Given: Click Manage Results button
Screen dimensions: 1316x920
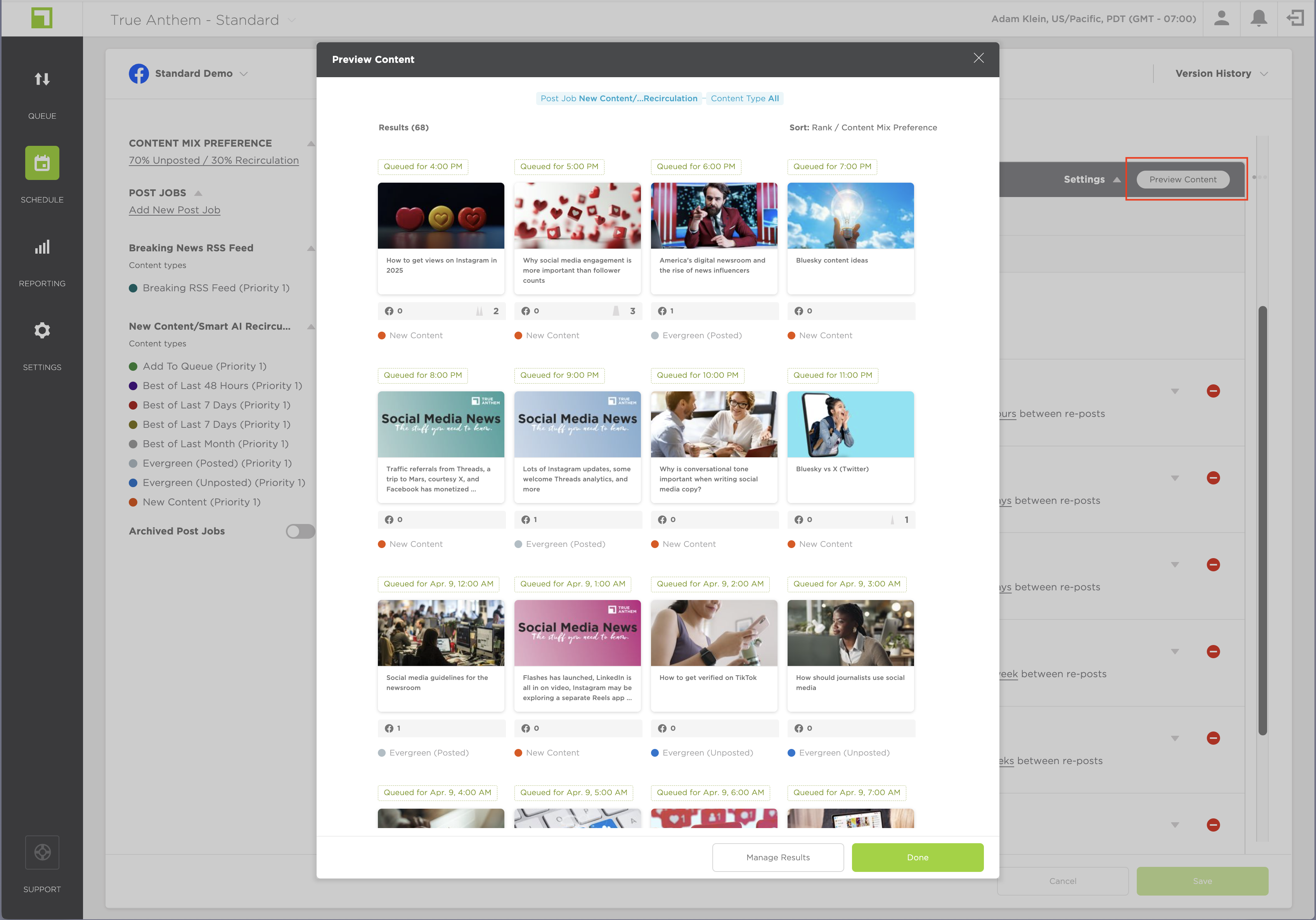Looking at the screenshot, I should 778,858.
